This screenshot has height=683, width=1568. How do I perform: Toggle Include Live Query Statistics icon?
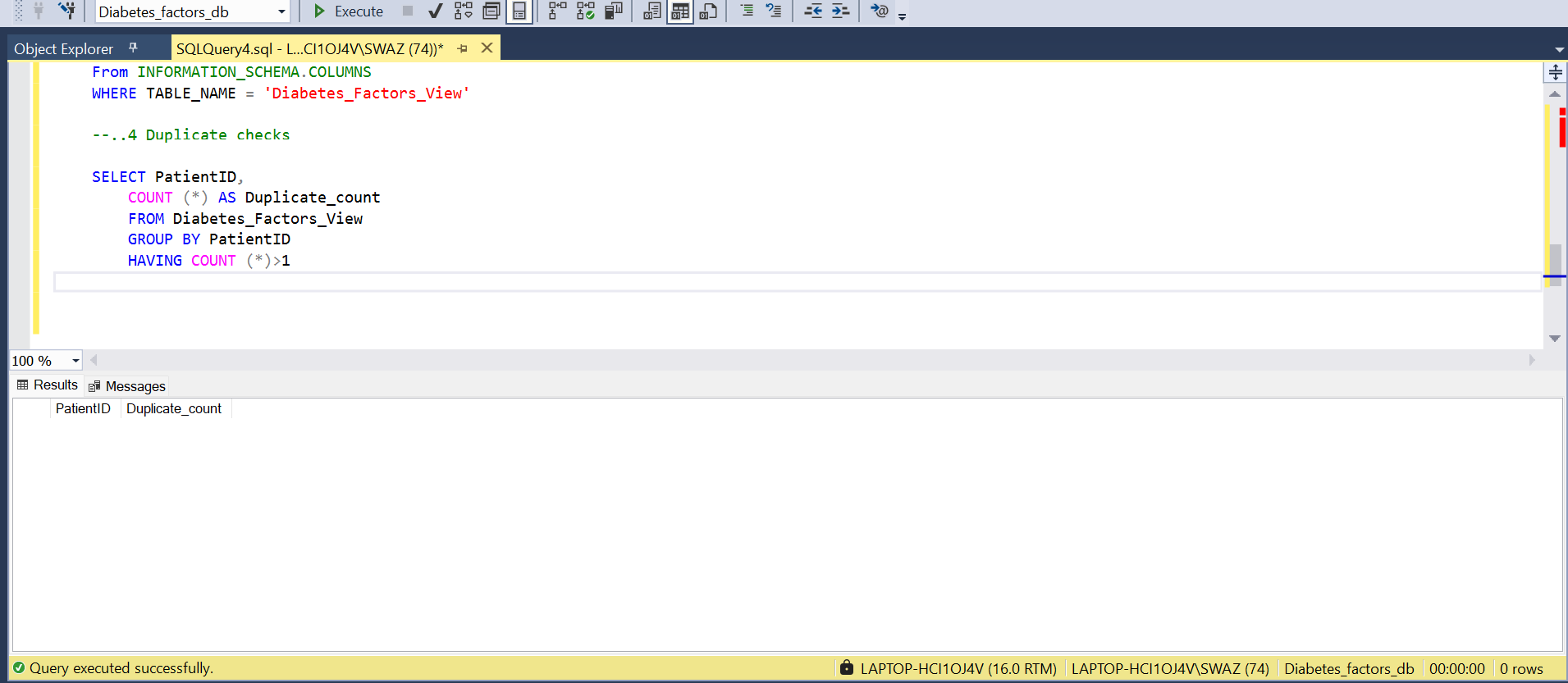click(586, 11)
